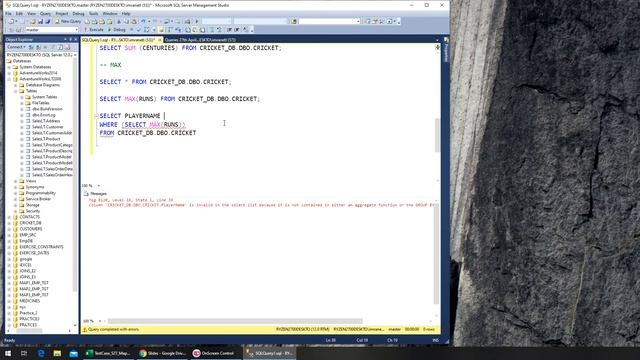Select the CONTACTS database

click(x=29, y=217)
